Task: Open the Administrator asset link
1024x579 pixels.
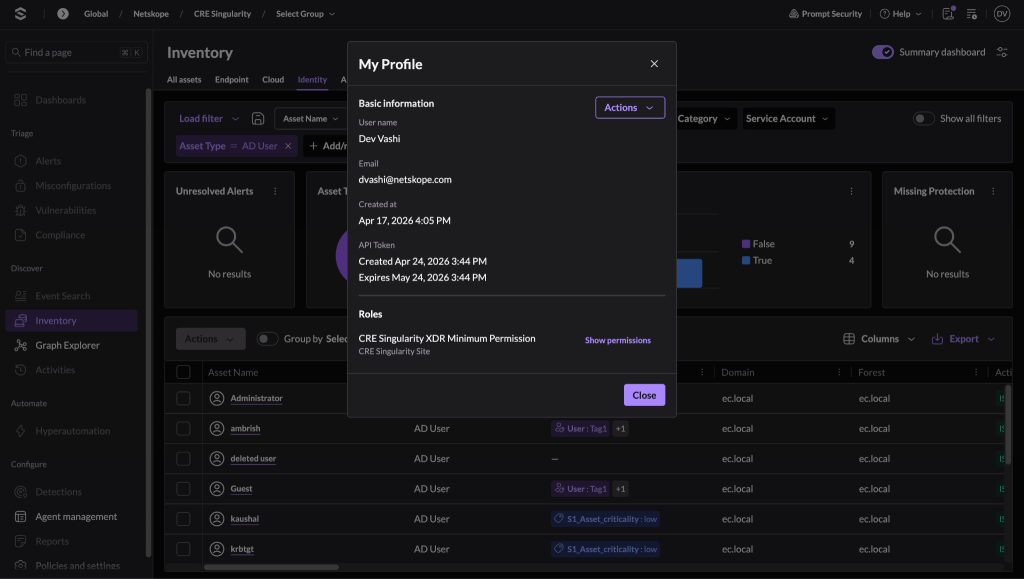Action: coord(257,398)
